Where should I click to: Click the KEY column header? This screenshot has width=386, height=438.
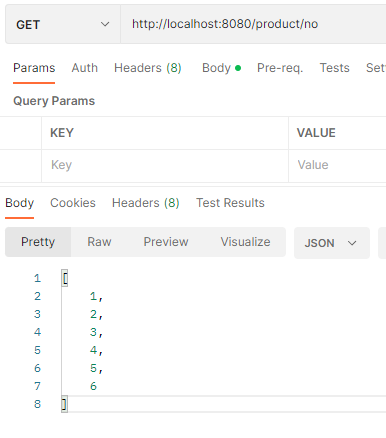pos(62,133)
